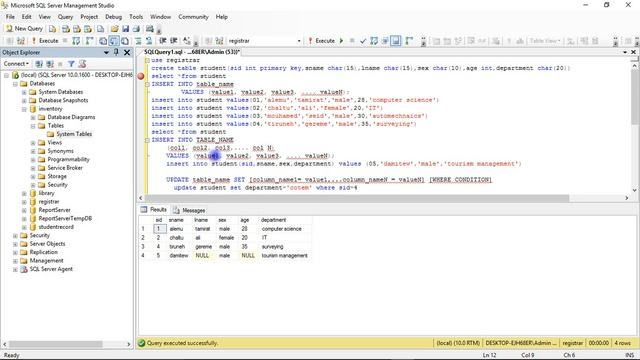This screenshot has width=640, height=360.
Task: Click the Save floppy disk icon
Action: pos(125,29)
